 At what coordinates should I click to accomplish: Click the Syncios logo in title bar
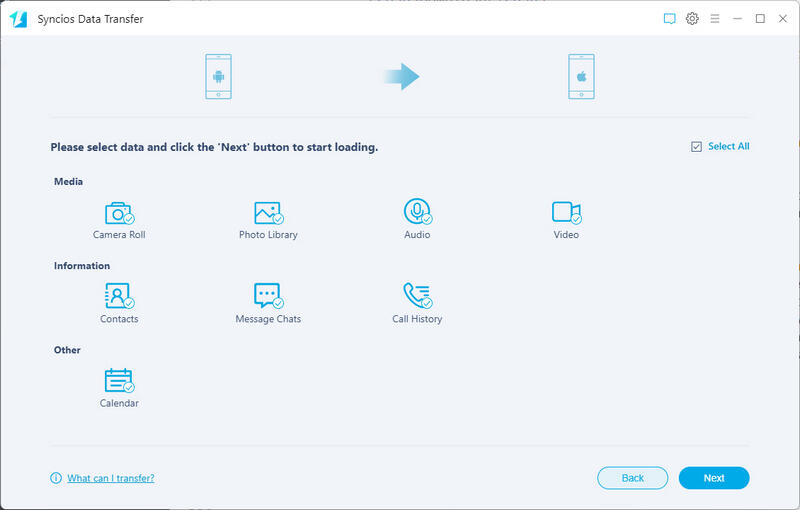[x=18, y=19]
